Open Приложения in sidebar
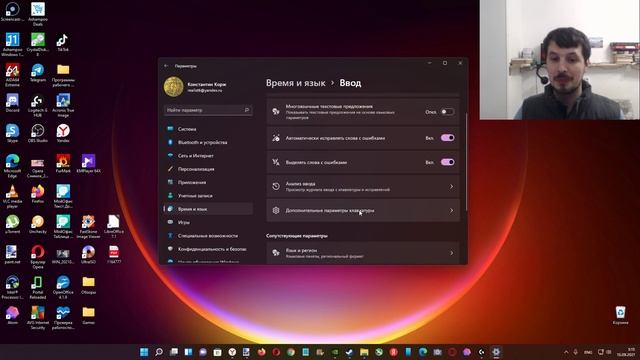The image size is (640, 360). (x=208, y=182)
